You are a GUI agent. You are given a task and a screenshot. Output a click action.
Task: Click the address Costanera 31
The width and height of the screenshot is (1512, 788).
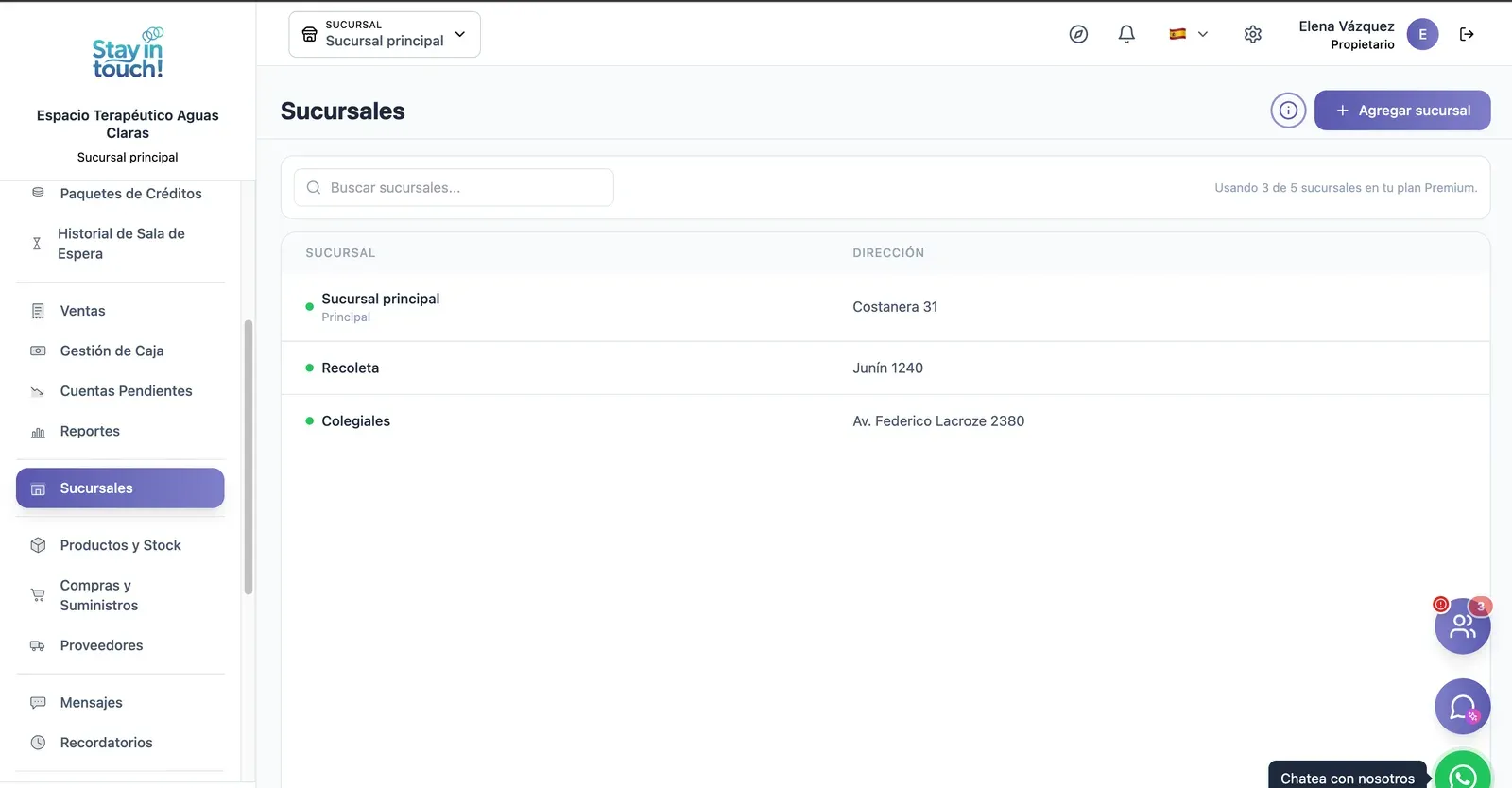coord(895,307)
